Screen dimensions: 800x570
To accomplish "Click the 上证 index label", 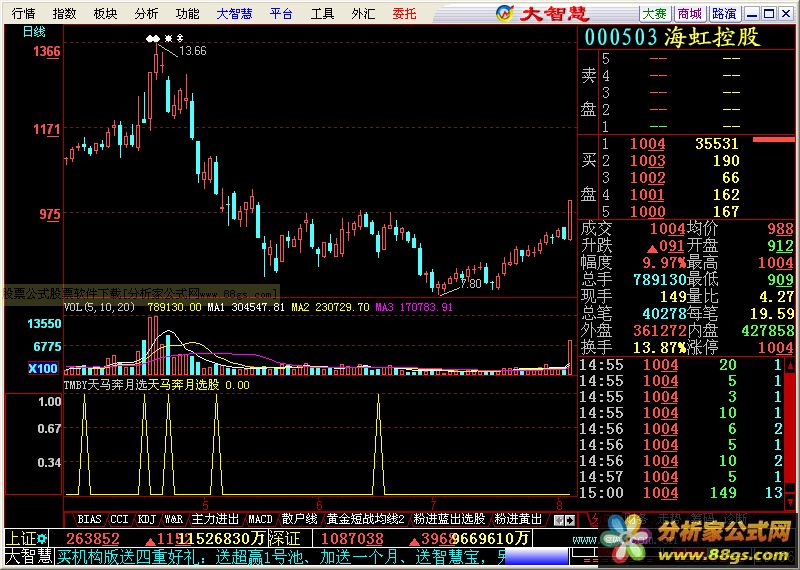I will (21, 538).
